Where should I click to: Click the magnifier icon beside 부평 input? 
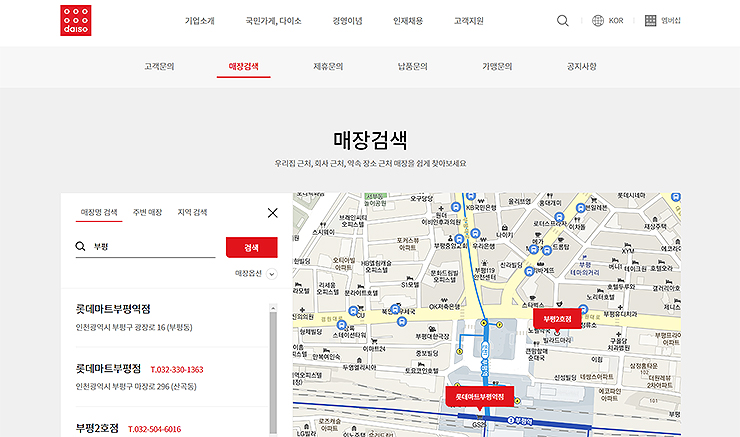click(x=80, y=246)
